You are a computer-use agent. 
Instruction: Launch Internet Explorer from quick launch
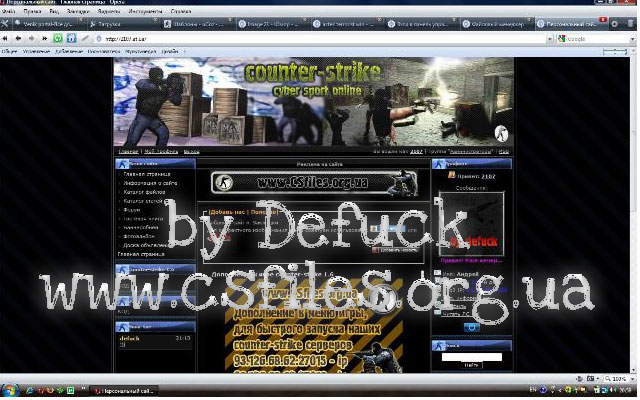coord(29,391)
